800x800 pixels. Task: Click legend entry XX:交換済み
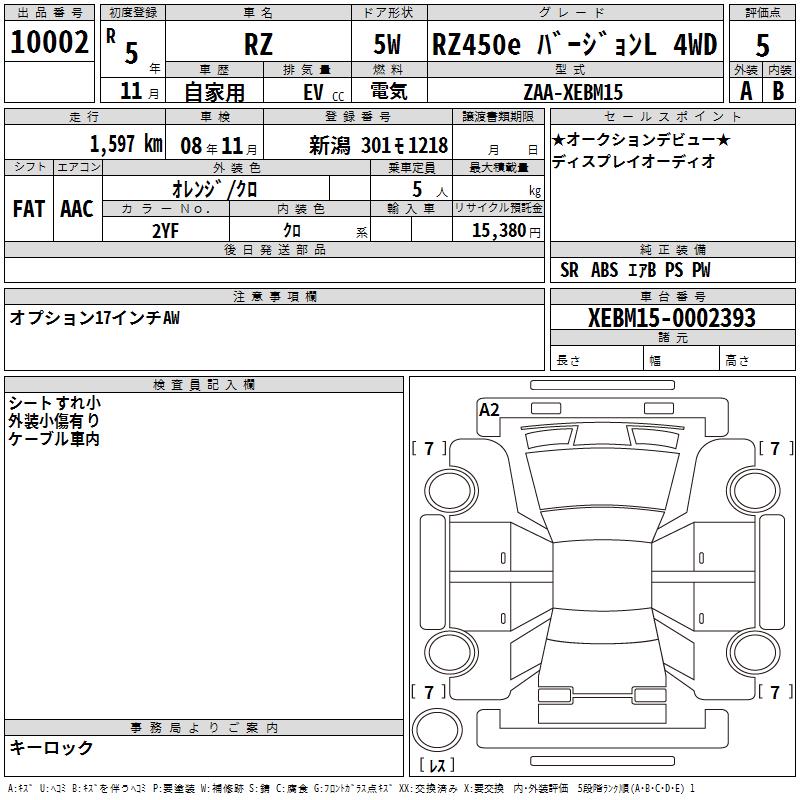pos(428,788)
